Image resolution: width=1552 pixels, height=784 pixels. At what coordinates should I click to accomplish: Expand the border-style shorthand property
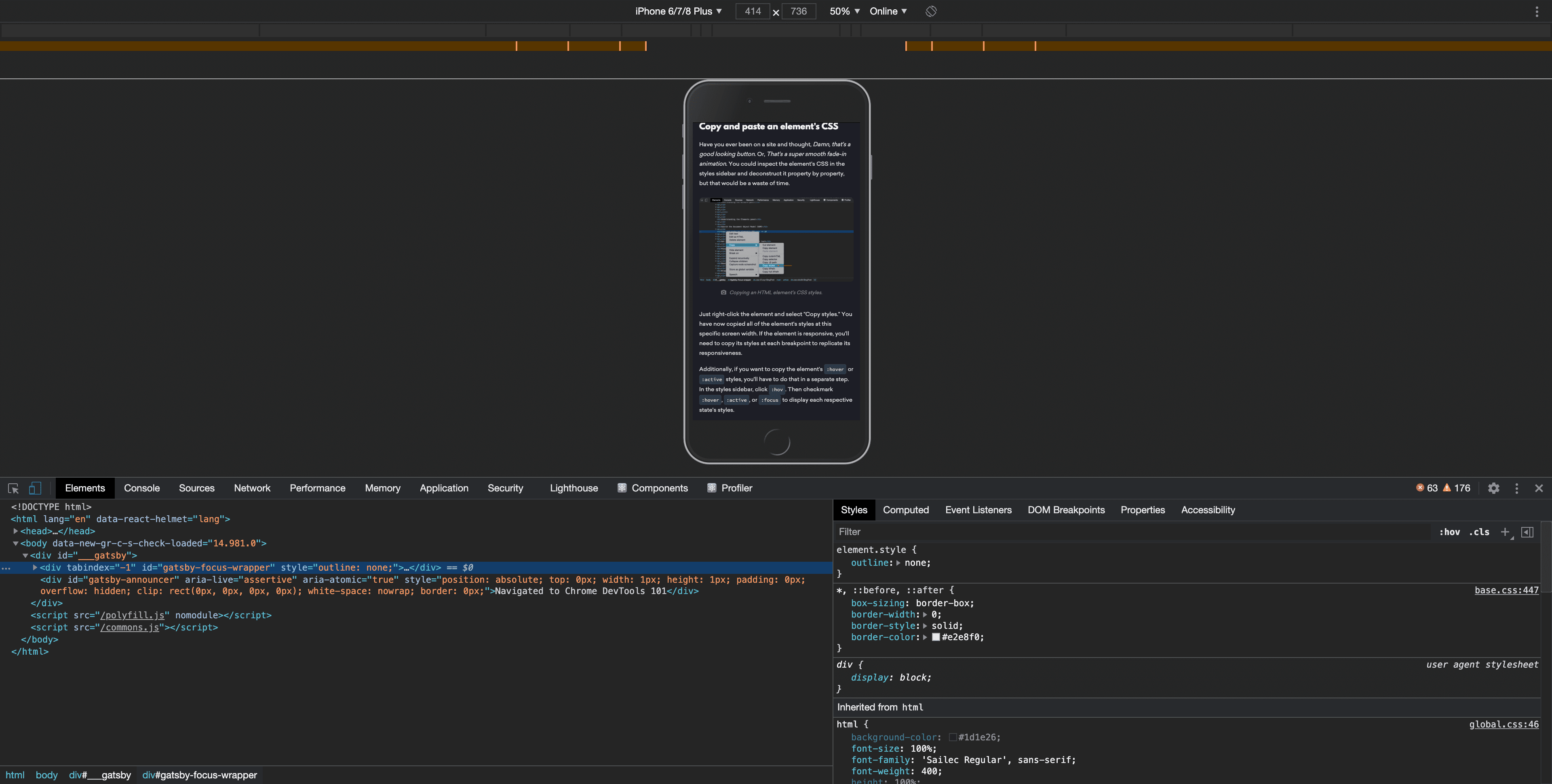925,626
